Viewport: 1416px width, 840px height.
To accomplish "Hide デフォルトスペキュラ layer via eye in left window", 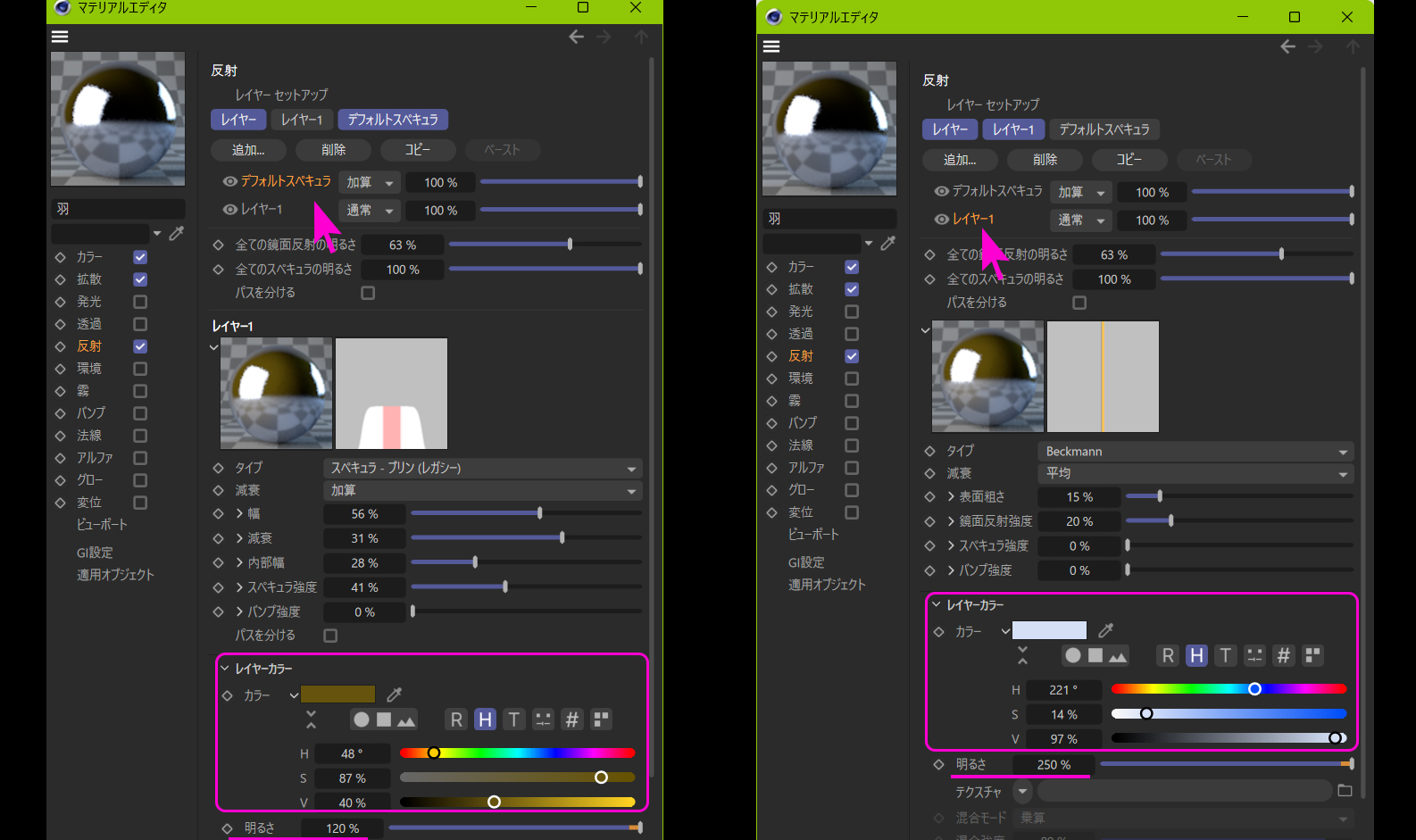I will click(229, 181).
